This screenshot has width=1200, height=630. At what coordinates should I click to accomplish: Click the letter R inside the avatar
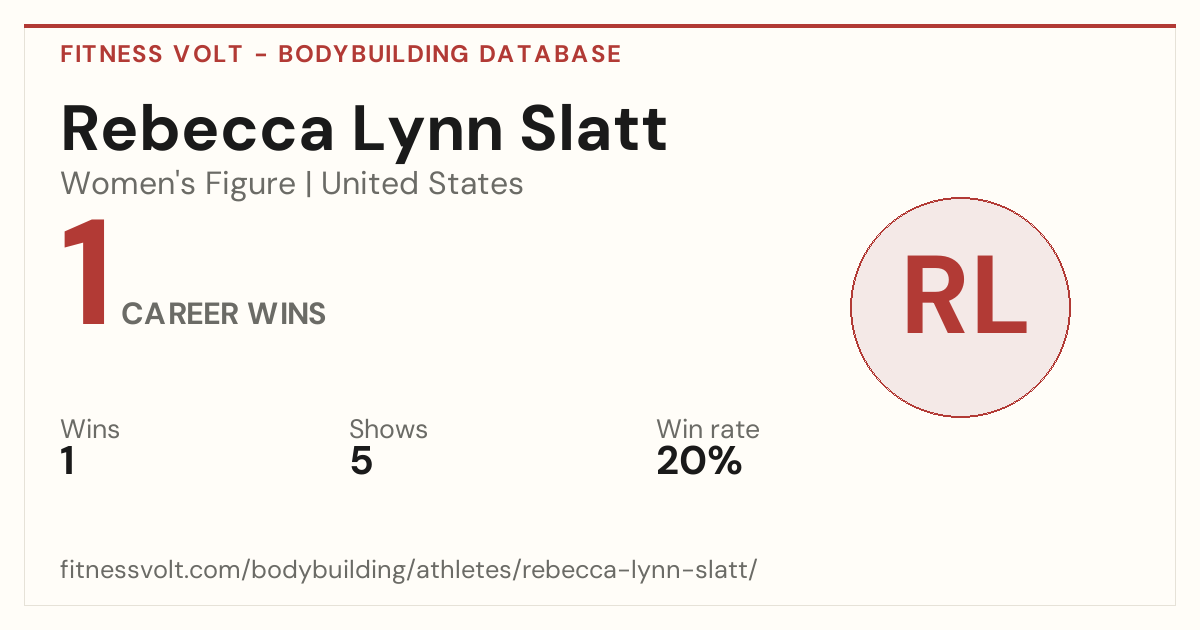click(x=933, y=297)
